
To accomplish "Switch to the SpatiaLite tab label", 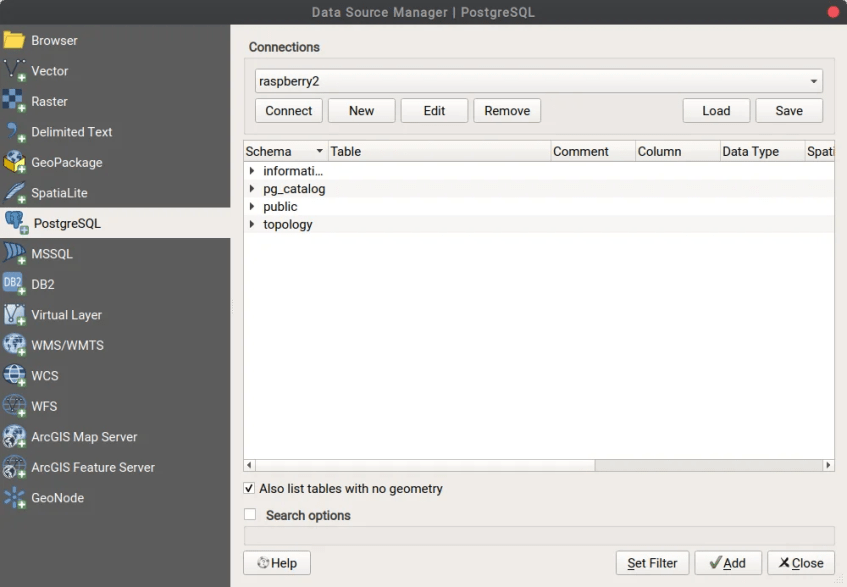I will click(x=59, y=193).
